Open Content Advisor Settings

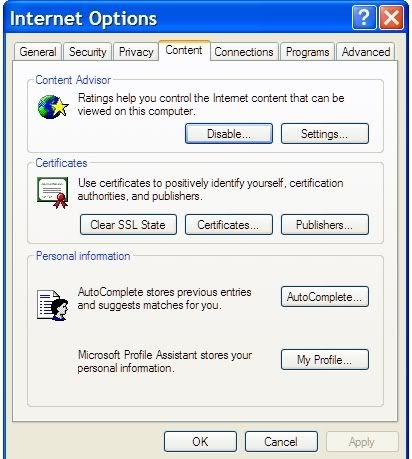(x=325, y=134)
